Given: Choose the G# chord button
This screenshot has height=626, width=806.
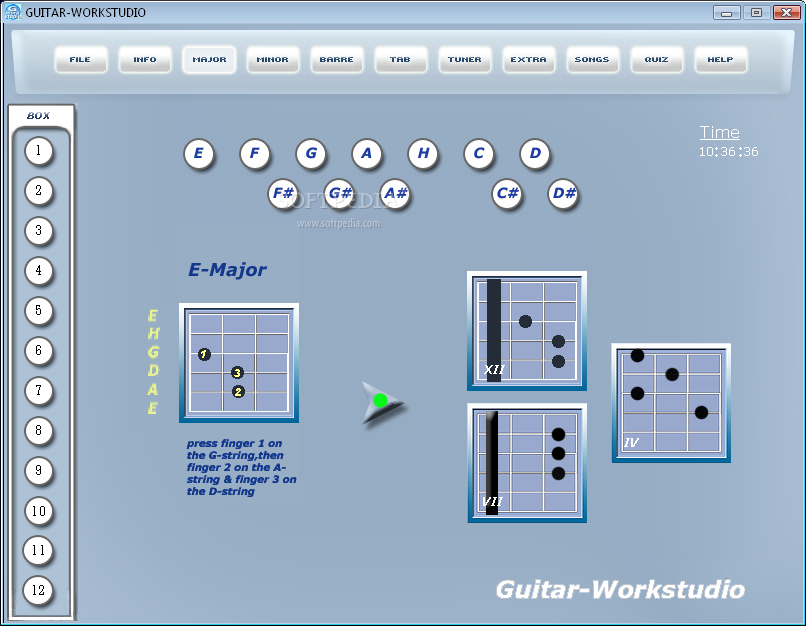Looking at the screenshot, I should [x=339, y=194].
